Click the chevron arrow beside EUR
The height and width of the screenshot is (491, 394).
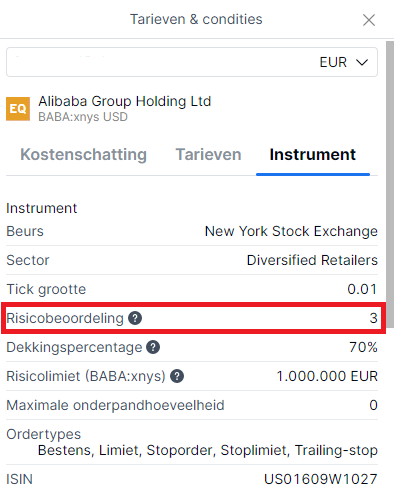tap(362, 62)
